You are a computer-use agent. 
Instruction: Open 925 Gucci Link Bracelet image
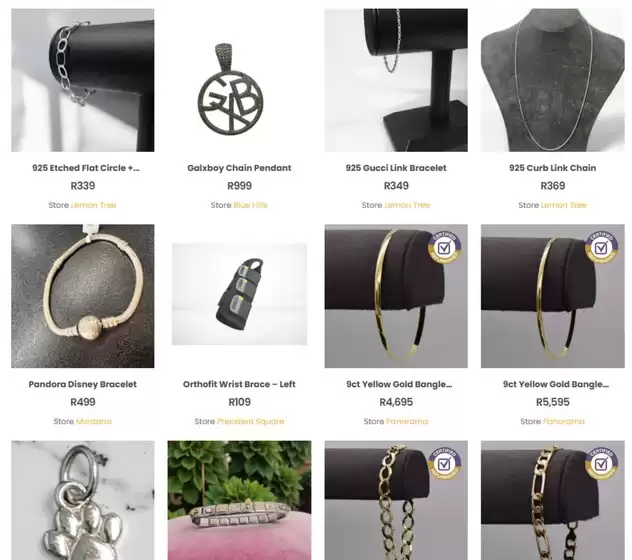396,80
